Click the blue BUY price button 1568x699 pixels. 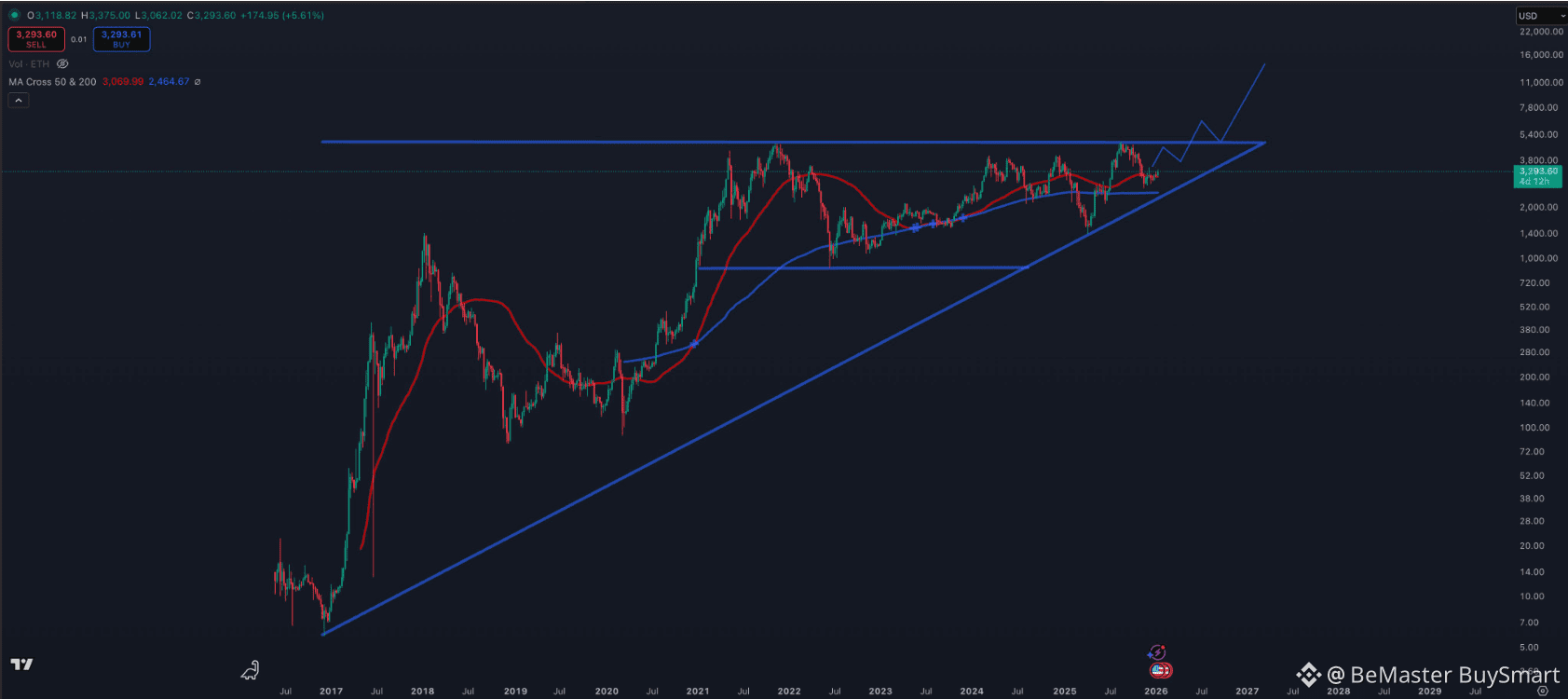[121, 39]
